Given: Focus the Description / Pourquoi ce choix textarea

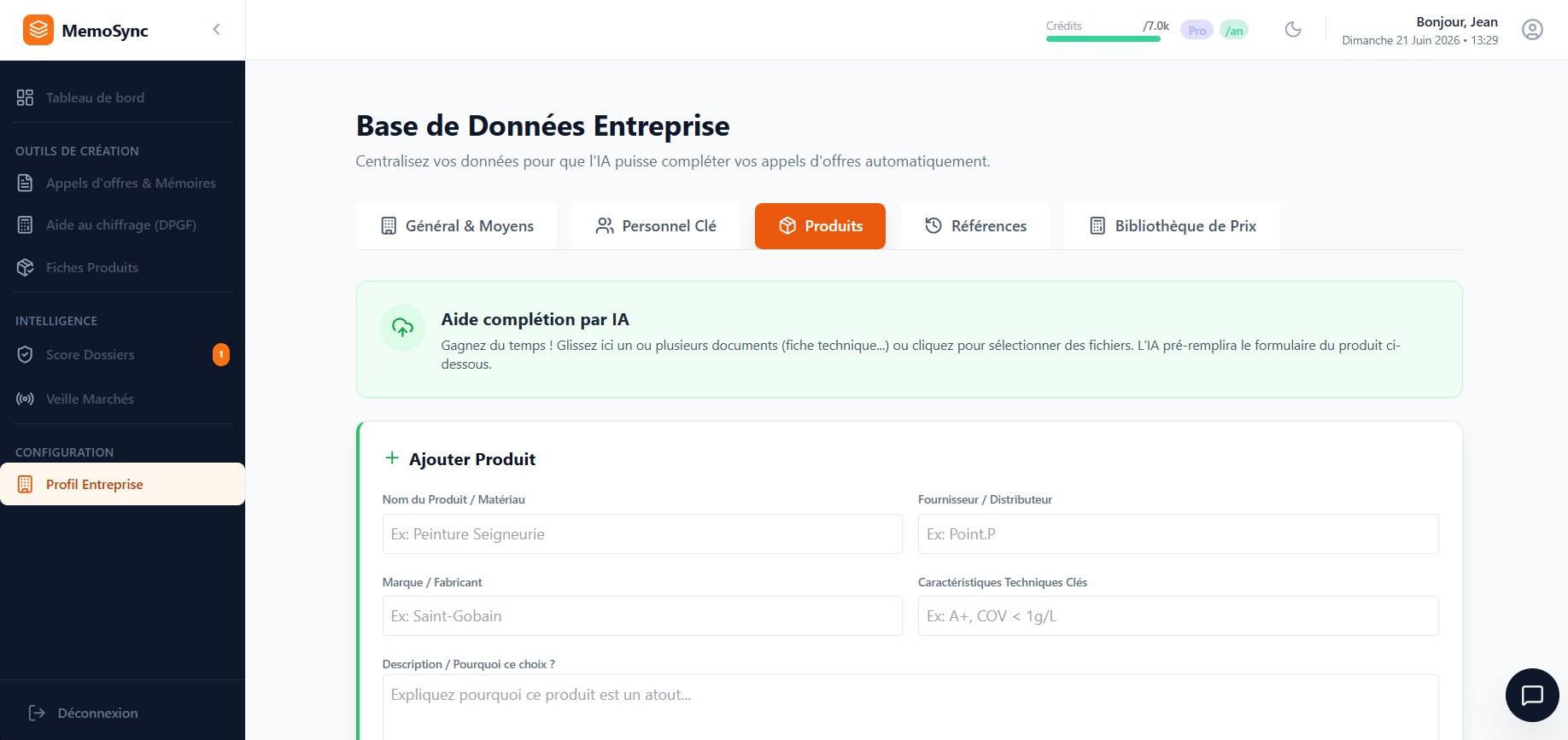Looking at the screenshot, I should (910, 708).
